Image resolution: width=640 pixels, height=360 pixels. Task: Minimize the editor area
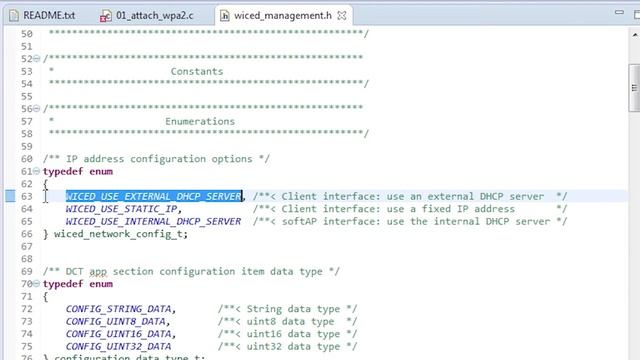619,13
